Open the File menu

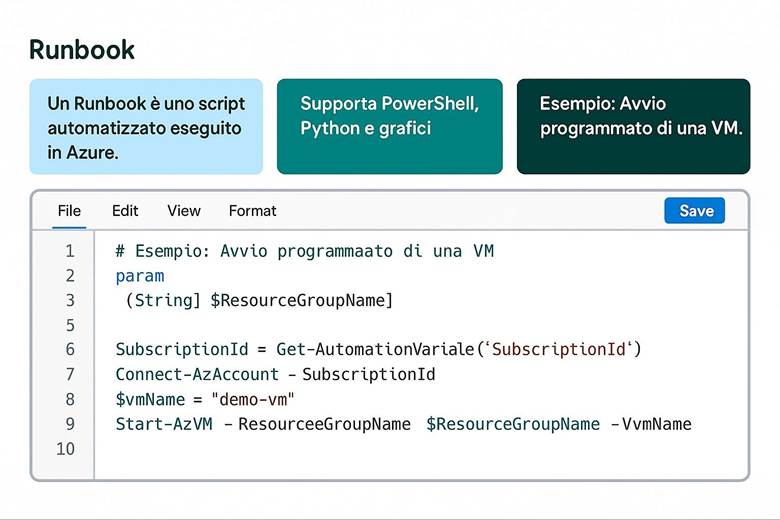[69, 211]
